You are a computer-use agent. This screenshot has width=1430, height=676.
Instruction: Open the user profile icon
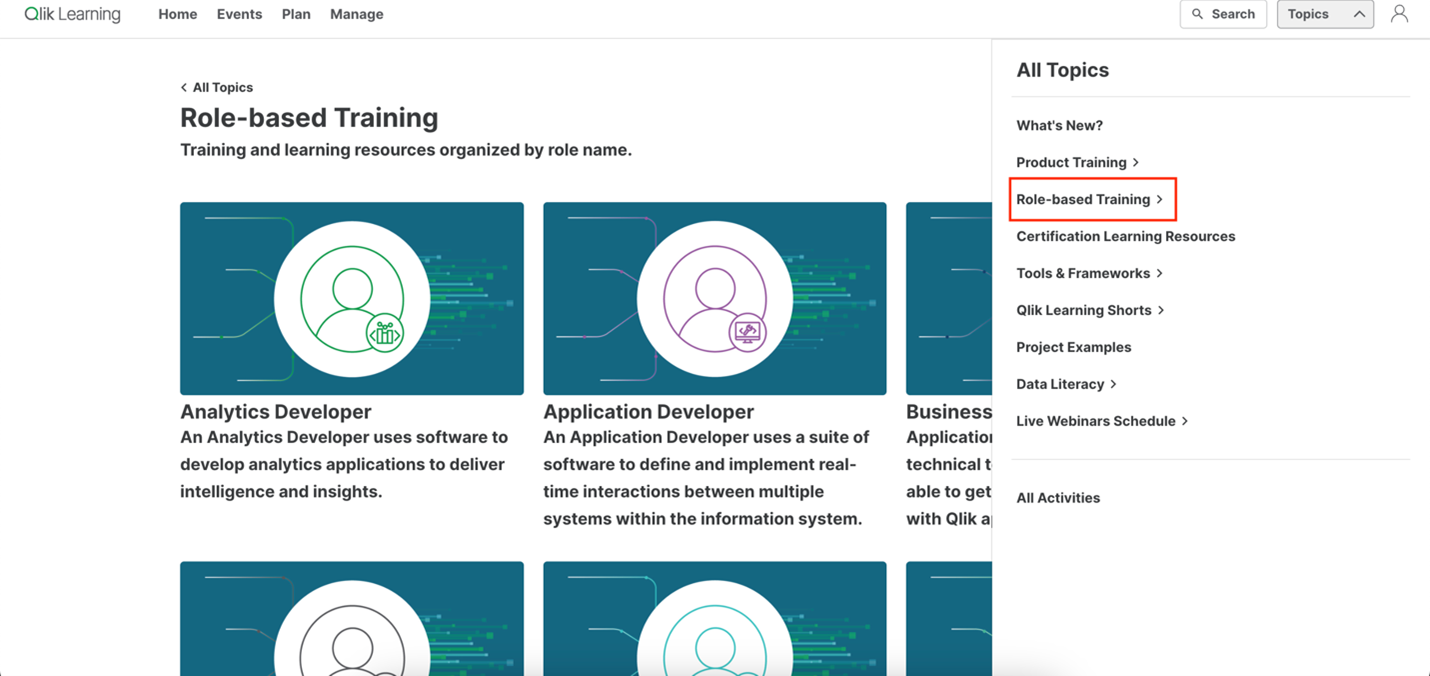[1399, 14]
